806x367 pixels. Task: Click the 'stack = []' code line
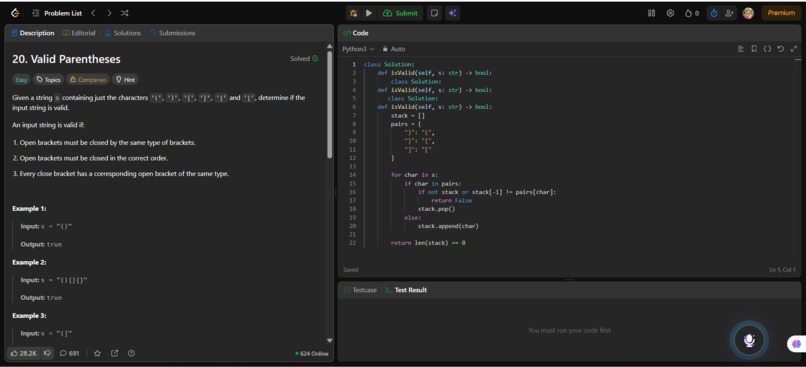pyautogui.click(x=408, y=116)
